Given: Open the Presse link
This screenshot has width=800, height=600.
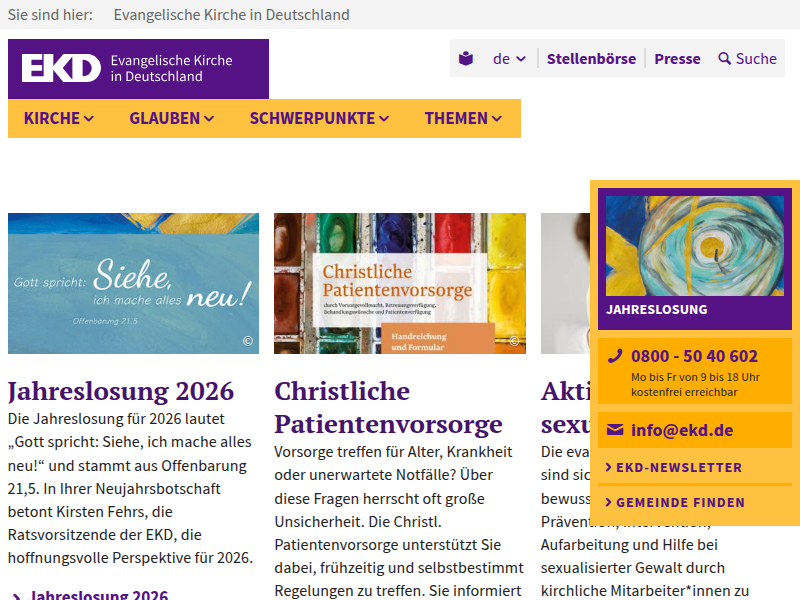Looking at the screenshot, I should 677,59.
